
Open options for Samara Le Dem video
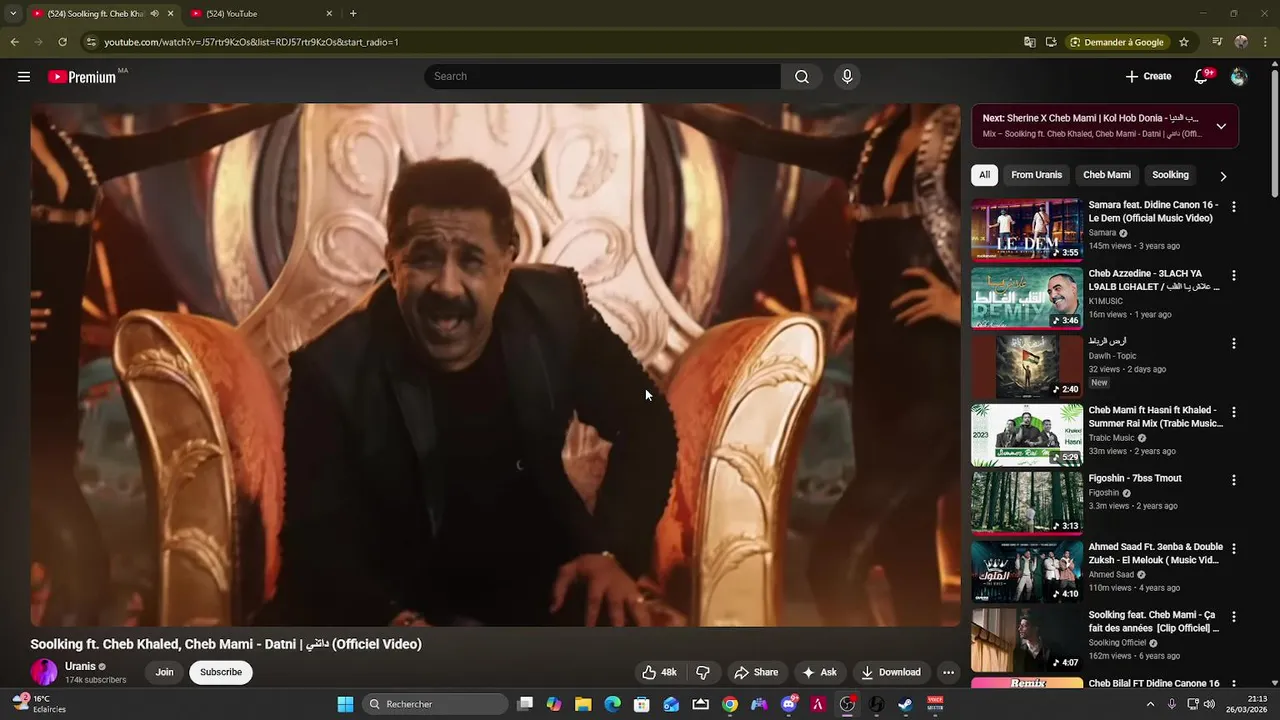point(1233,206)
